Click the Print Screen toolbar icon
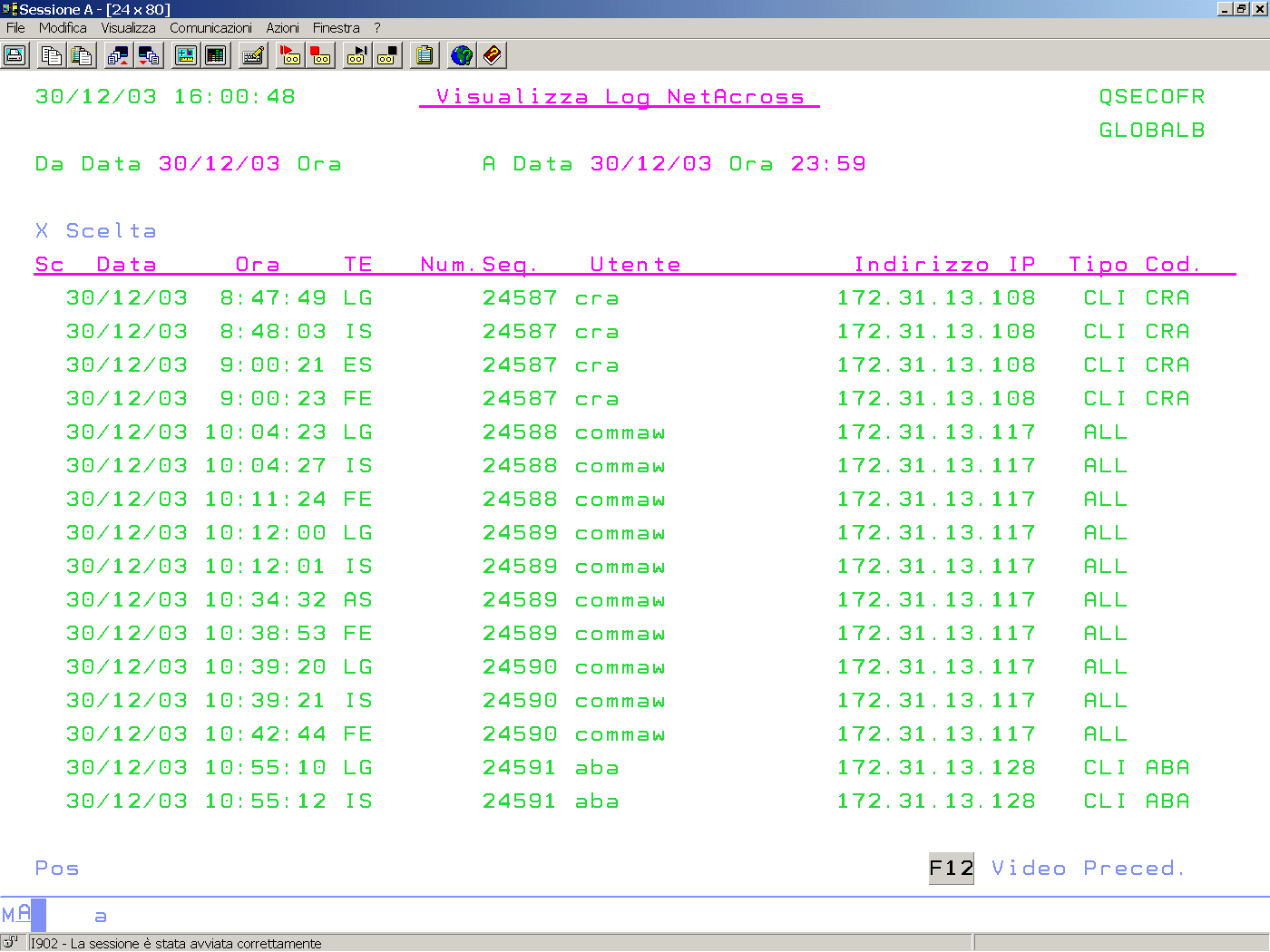 pyautogui.click(x=15, y=55)
